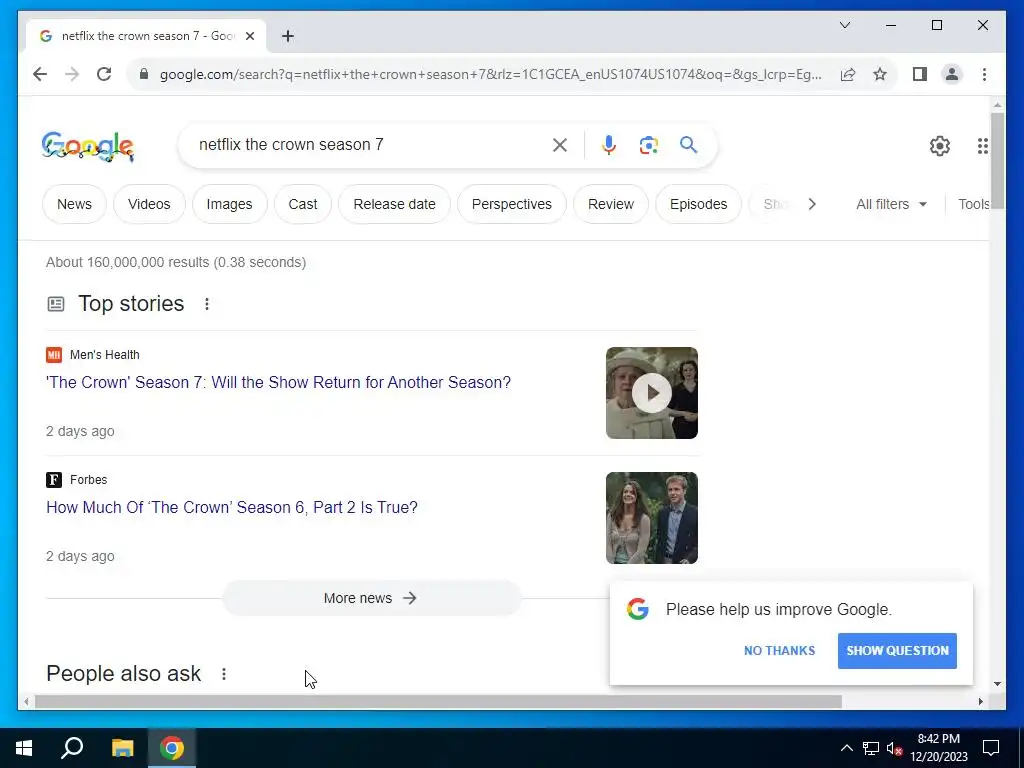Open search Tools

(x=973, y=204)
